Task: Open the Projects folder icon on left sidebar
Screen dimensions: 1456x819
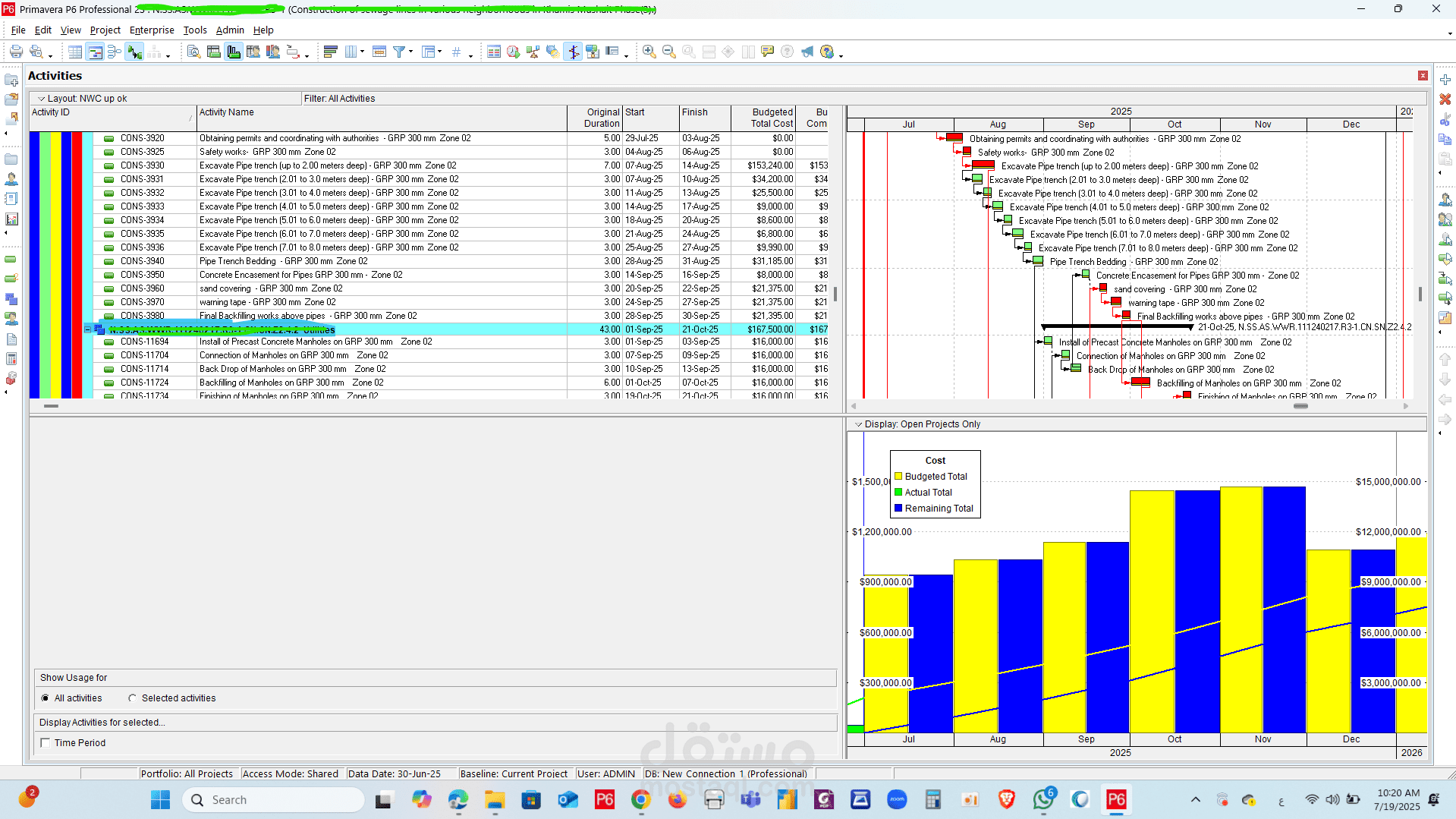Action: pyautogui.click(x=11, y=159)
